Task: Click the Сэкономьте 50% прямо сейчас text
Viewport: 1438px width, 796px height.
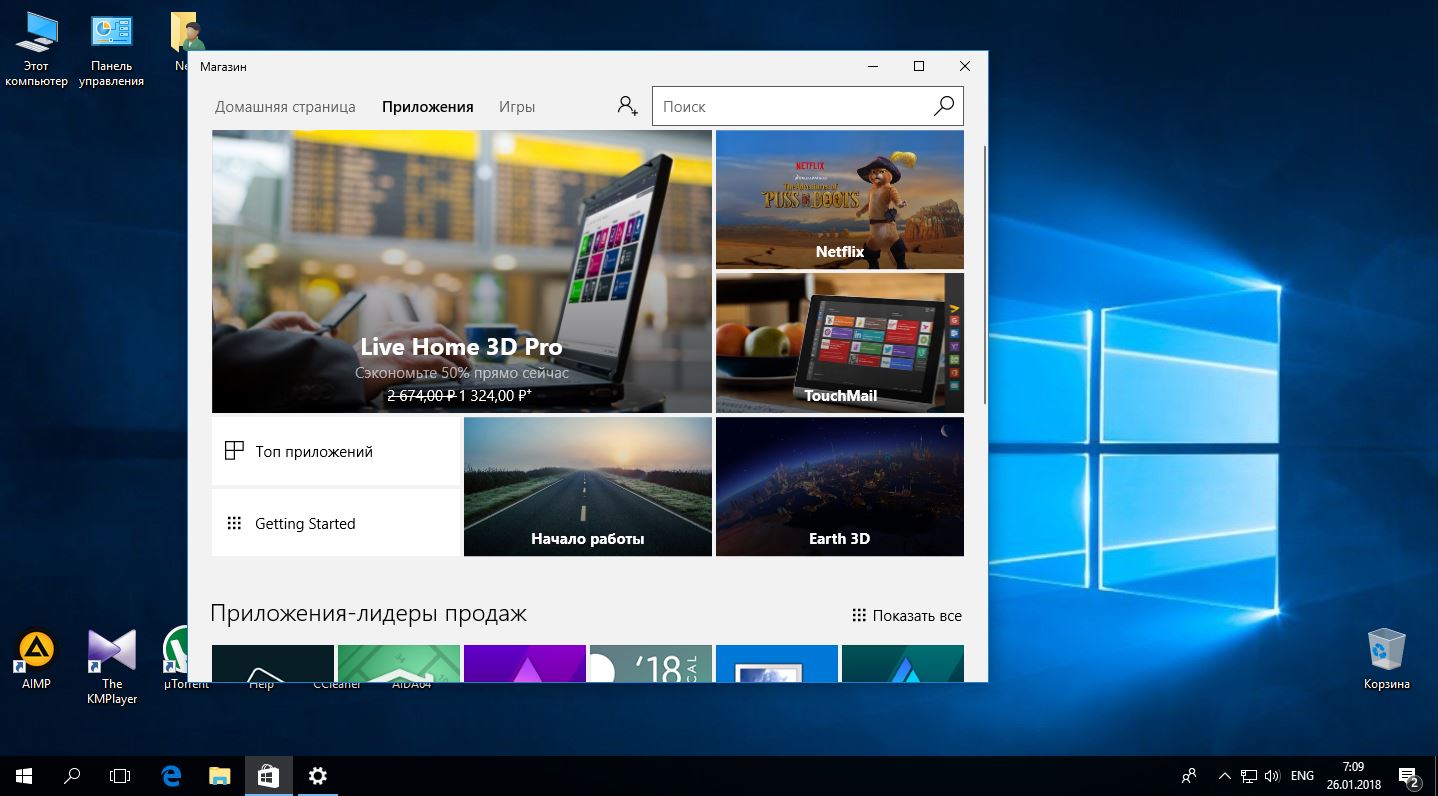Action: pyautogui.click(x=462, y=373)
